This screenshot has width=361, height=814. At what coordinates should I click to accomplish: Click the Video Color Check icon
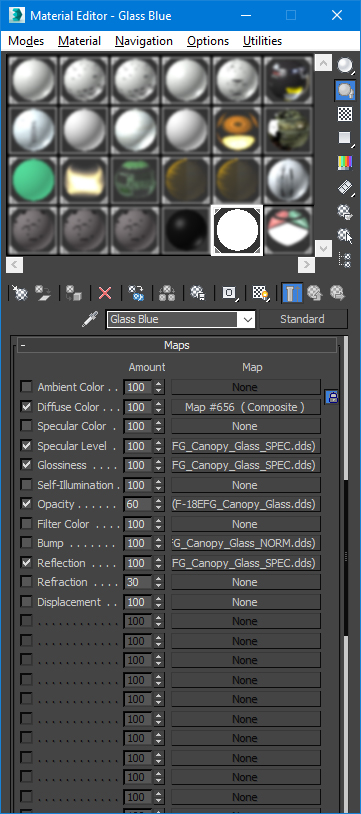pyautogui.click(x=345, y=163)
